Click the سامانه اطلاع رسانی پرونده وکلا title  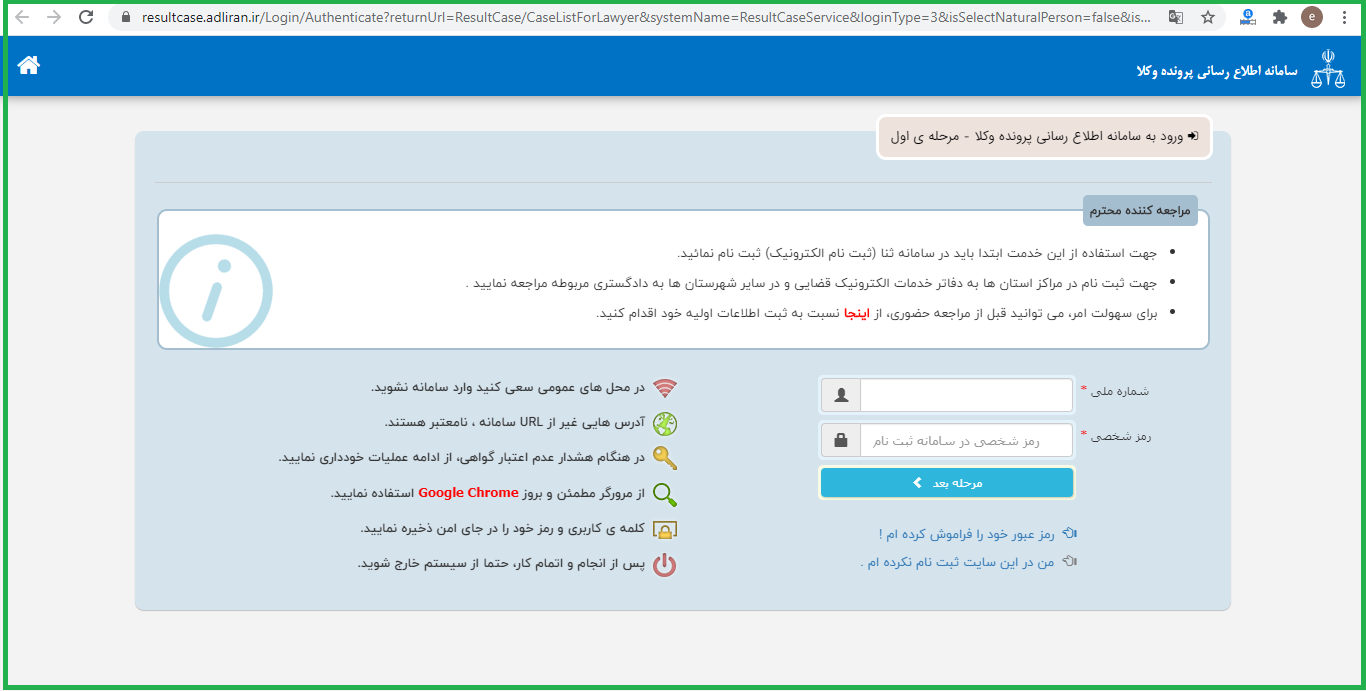(1216, 71)
